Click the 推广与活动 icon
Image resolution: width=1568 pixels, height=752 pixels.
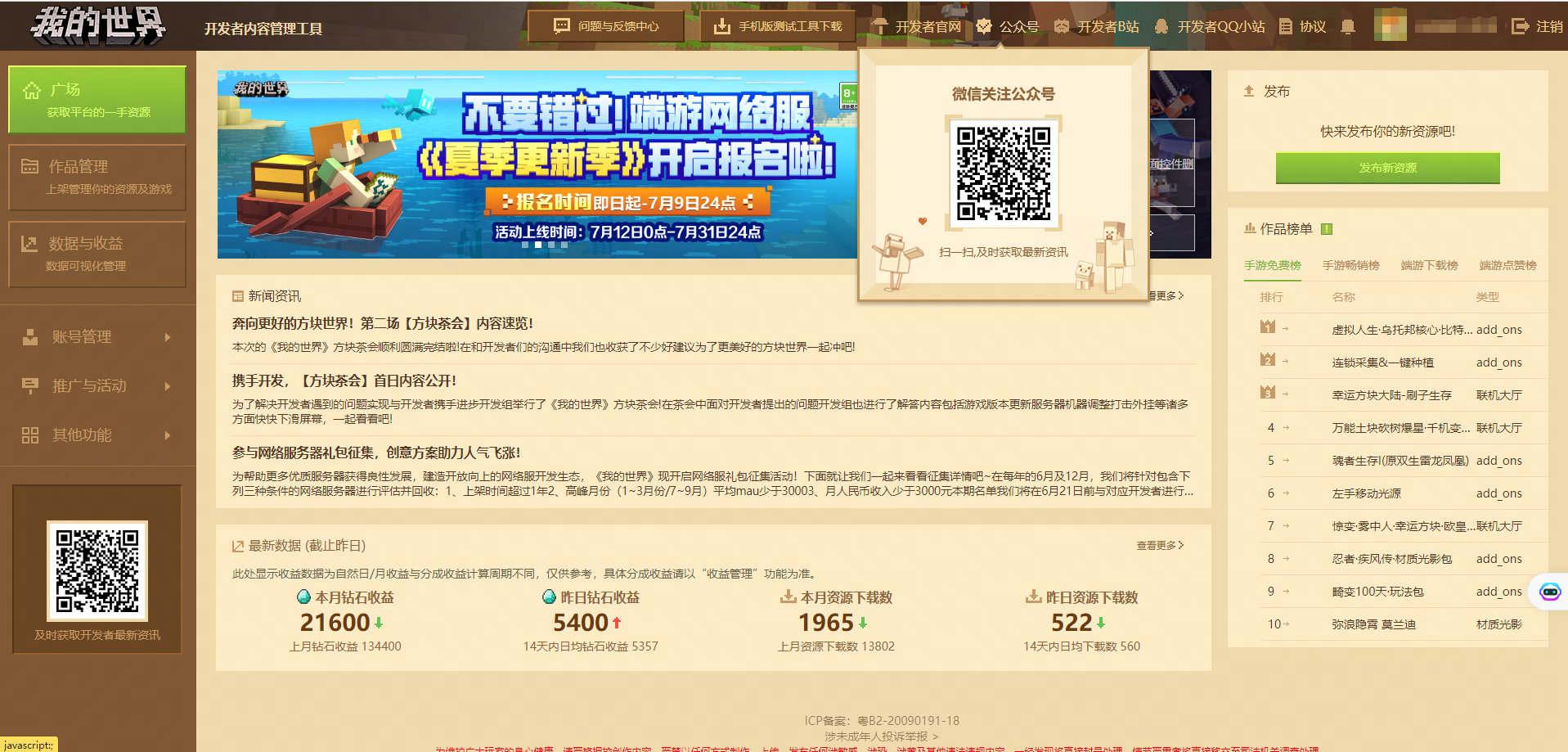tap(30, 386)
